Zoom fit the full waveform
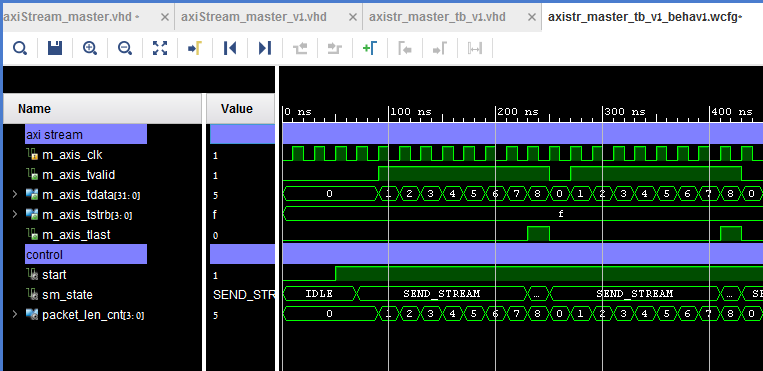Viewport: 763px width, 371px height. click(x=160, y=48)
